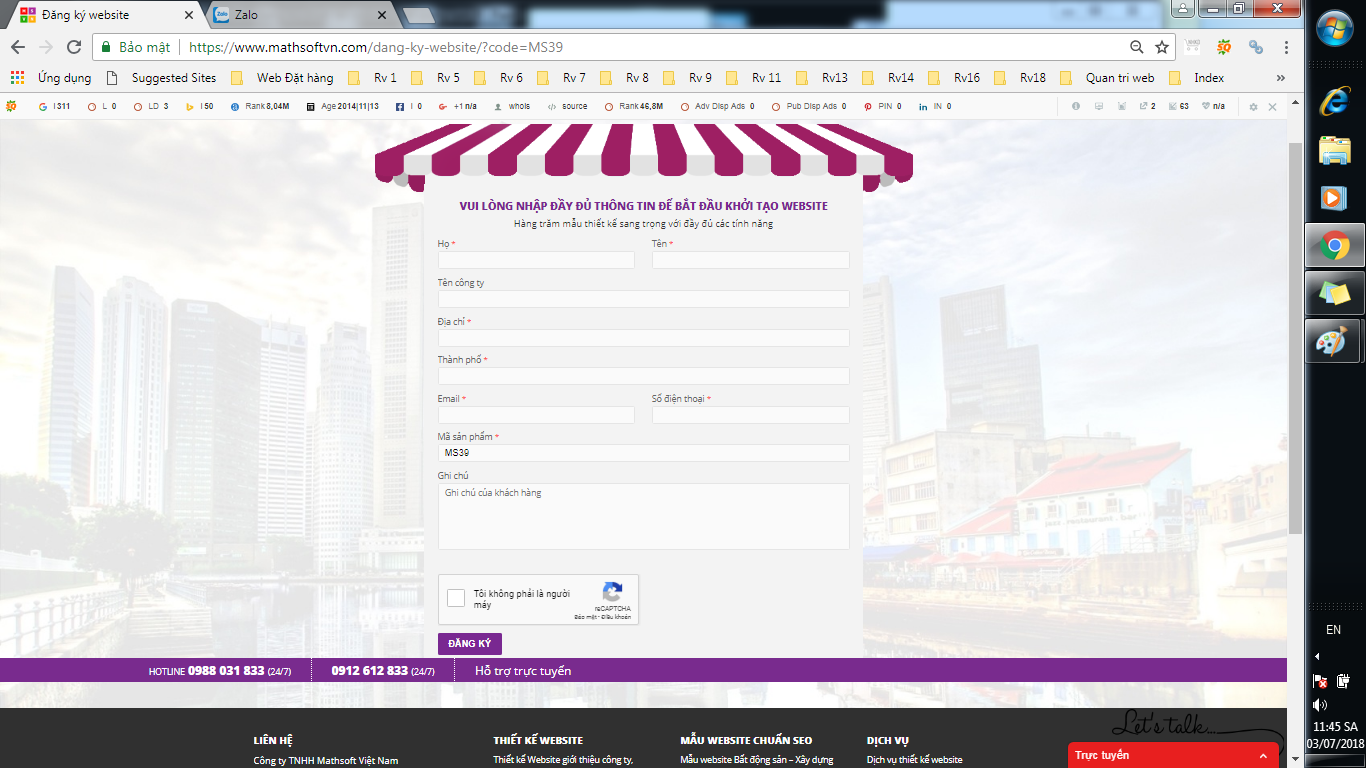Screen dimensions: 1366x768
Task: Reload the page with the refresh icon
Action: [74, 47]
